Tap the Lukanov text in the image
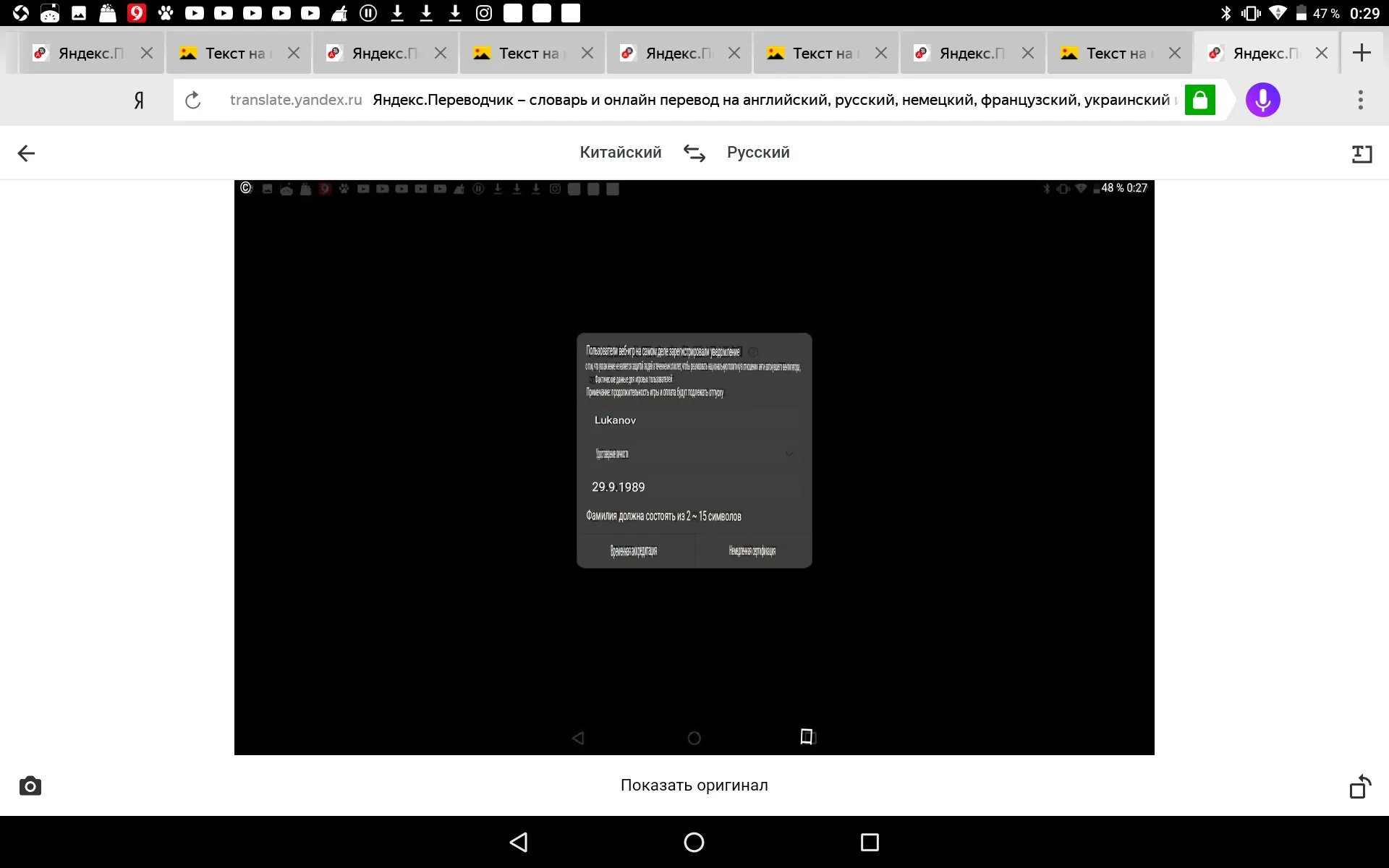Screen dimensions: 1389x868 coord(615,420)
